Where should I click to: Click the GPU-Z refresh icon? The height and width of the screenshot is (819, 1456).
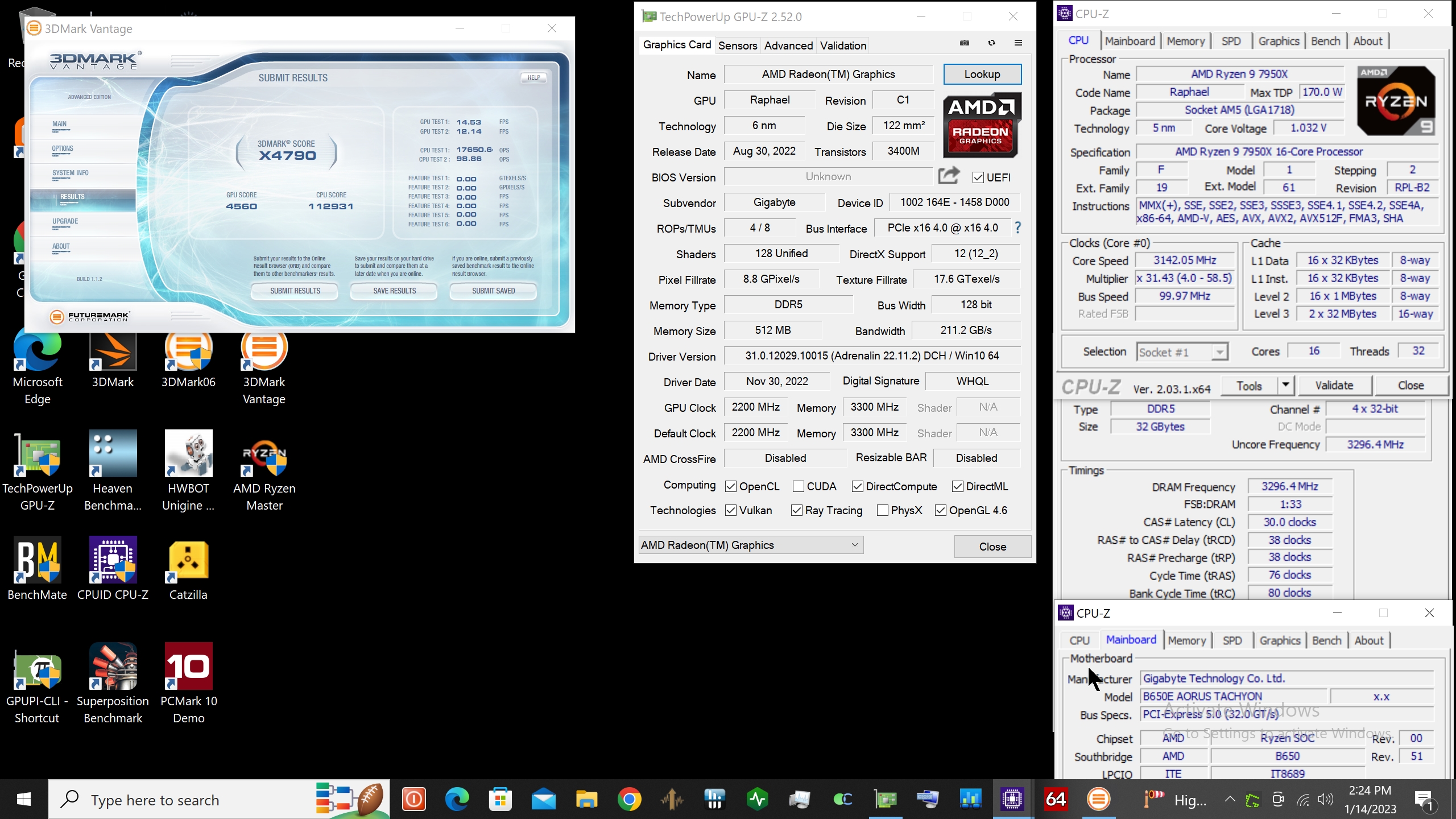tap(991, 43)
